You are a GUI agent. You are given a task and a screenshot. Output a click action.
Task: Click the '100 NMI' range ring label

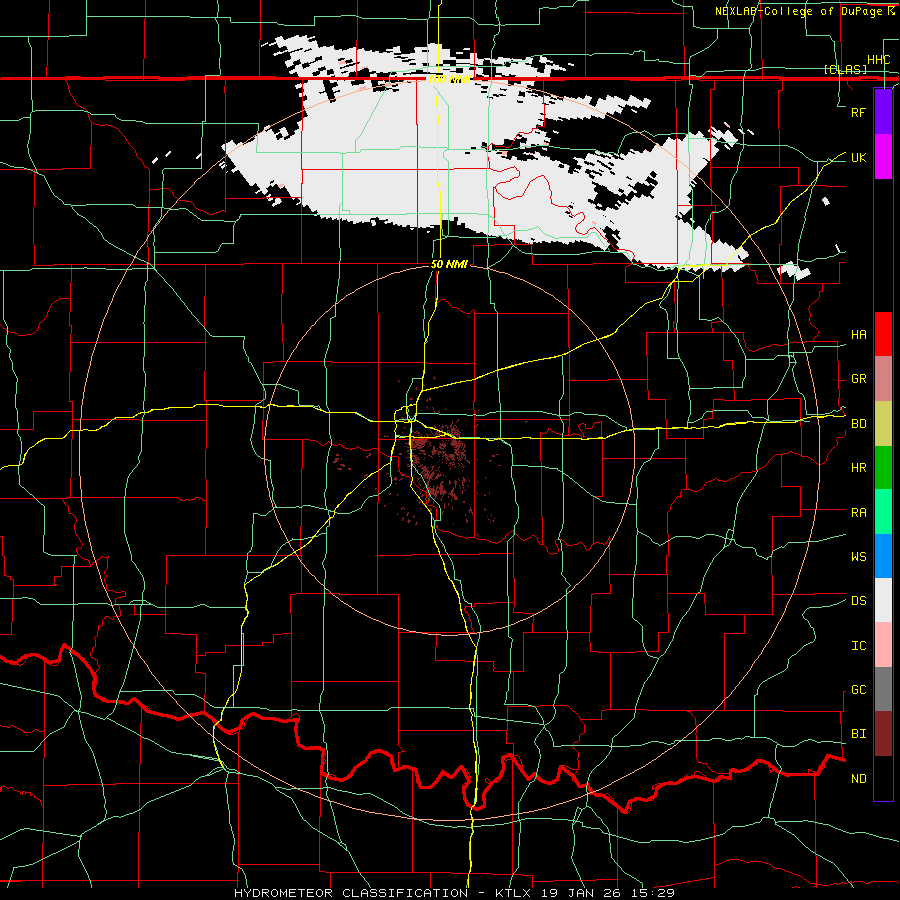449,79
